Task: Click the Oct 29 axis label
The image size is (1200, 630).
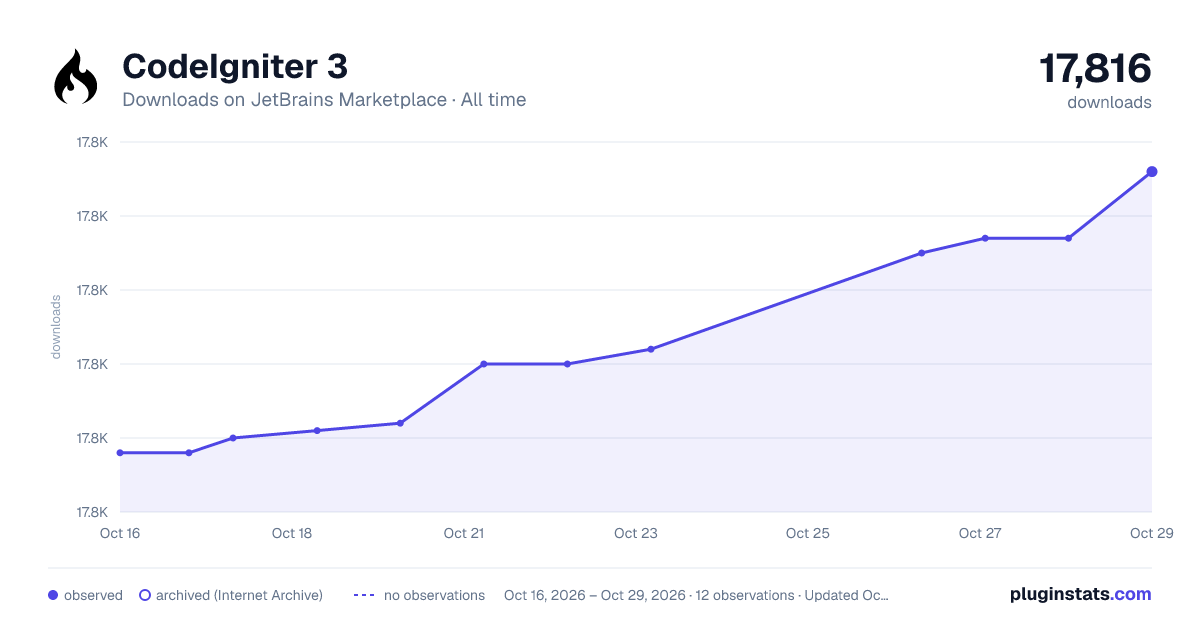Action: [x=1151, y=533]
